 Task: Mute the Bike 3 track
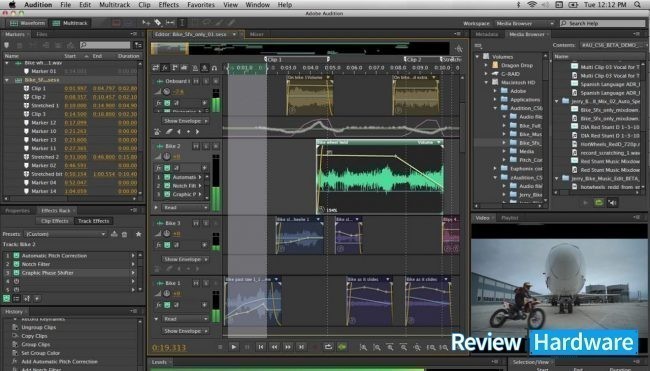point(196,223)
